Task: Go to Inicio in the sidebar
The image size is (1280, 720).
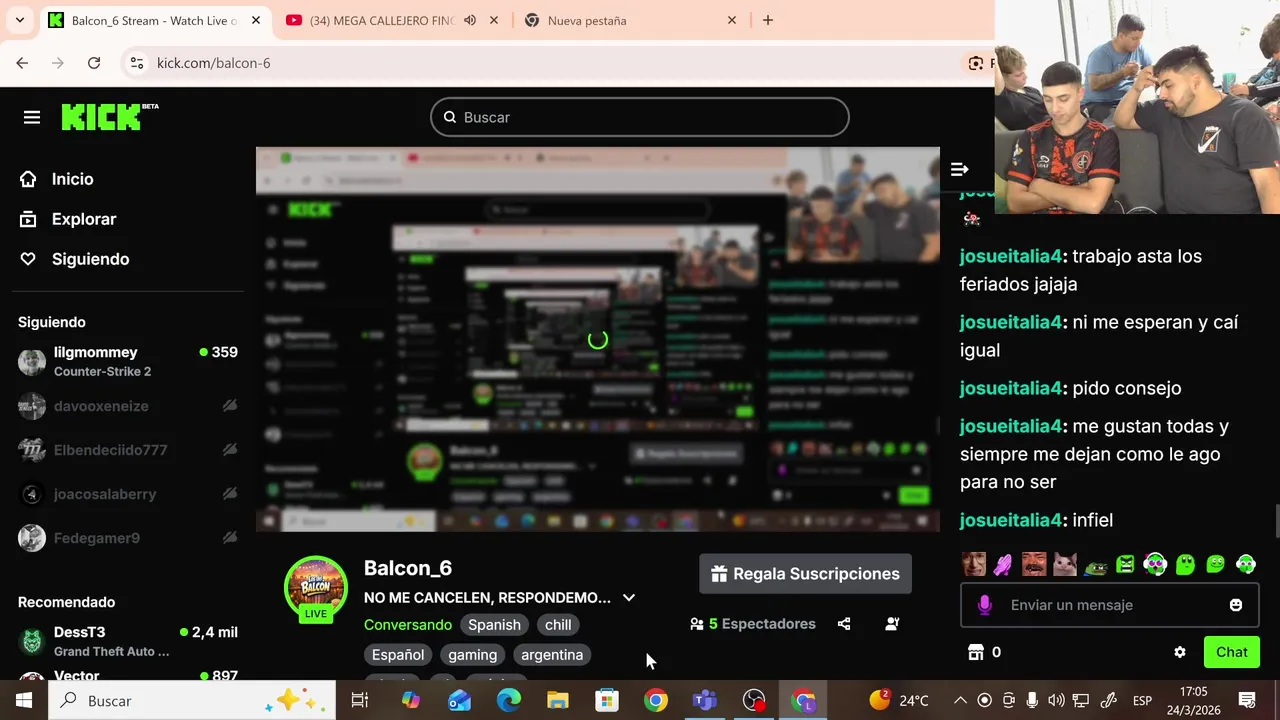Action: pyautogui.click(x=72, y=179)
